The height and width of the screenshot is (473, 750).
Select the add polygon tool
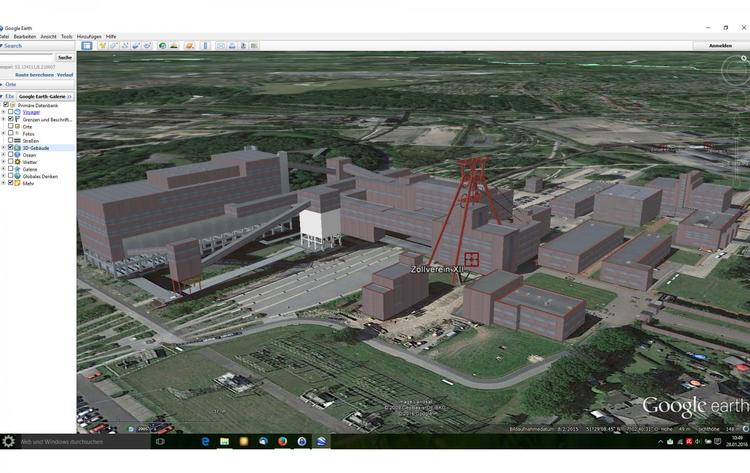point(114,45)
